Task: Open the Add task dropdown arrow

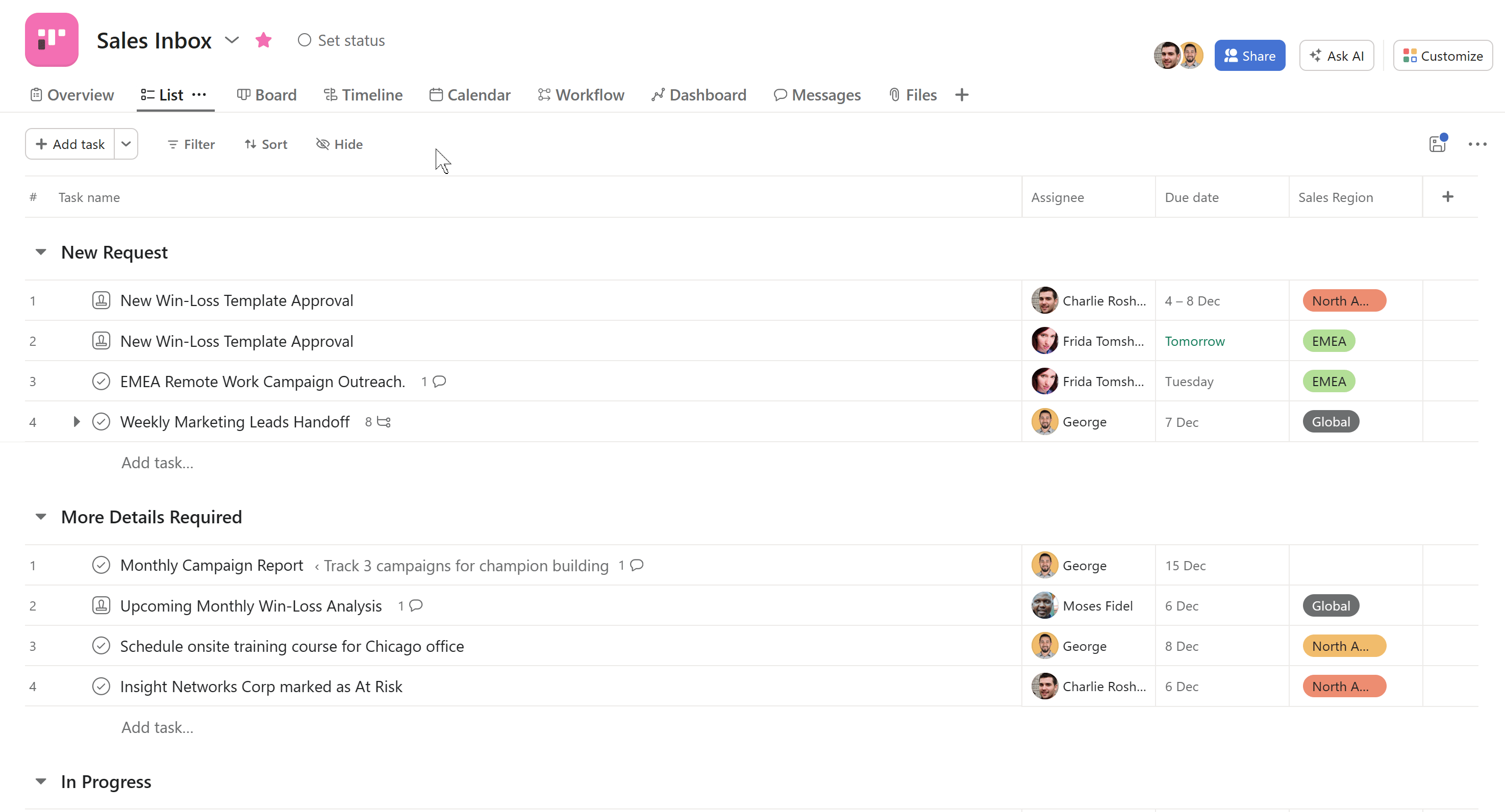Action: coord(126,144)
